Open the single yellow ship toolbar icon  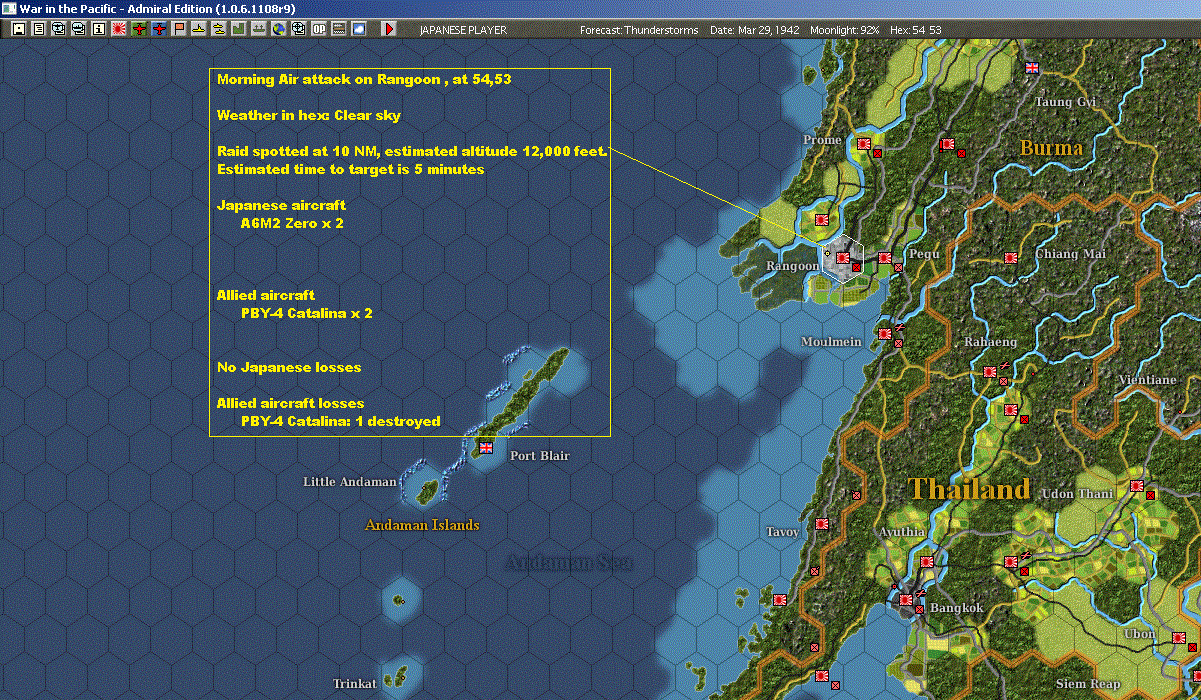click(199, 29)
